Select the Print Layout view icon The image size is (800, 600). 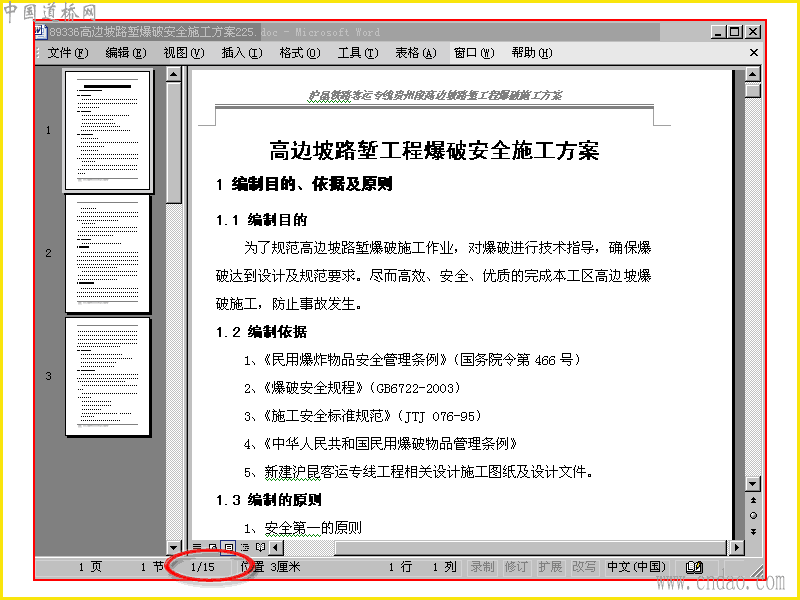[229, 547]
